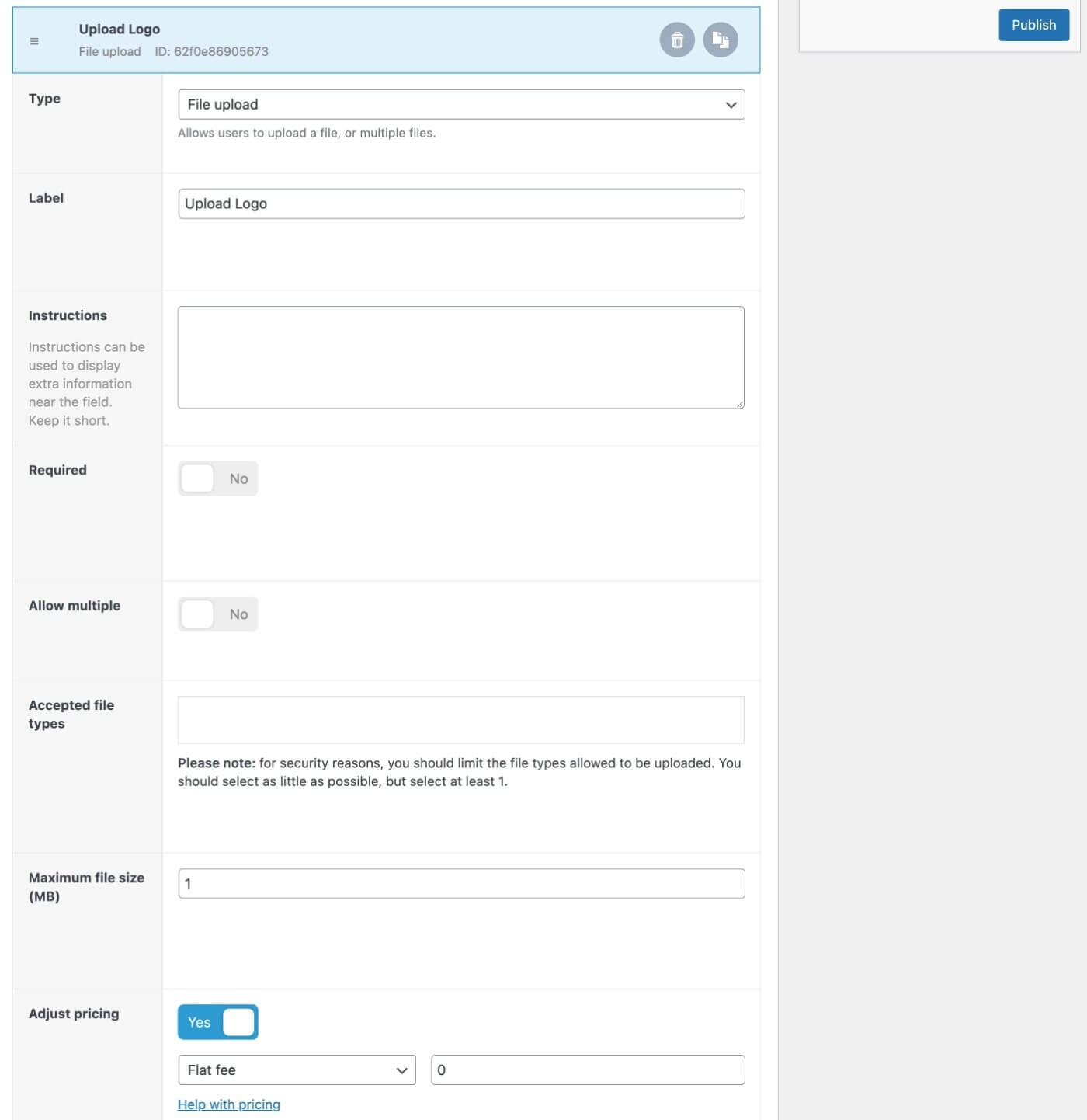Click the Instructions help description text
Image resolution: width=1087 pixels, height=1120 pixels.
point(86,384)
